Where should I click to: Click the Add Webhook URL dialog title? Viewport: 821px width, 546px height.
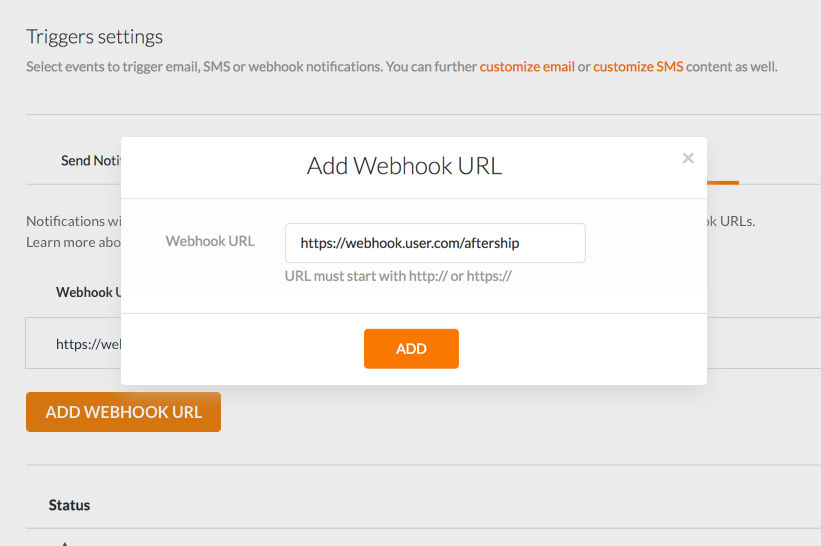[x=404, y=166]
